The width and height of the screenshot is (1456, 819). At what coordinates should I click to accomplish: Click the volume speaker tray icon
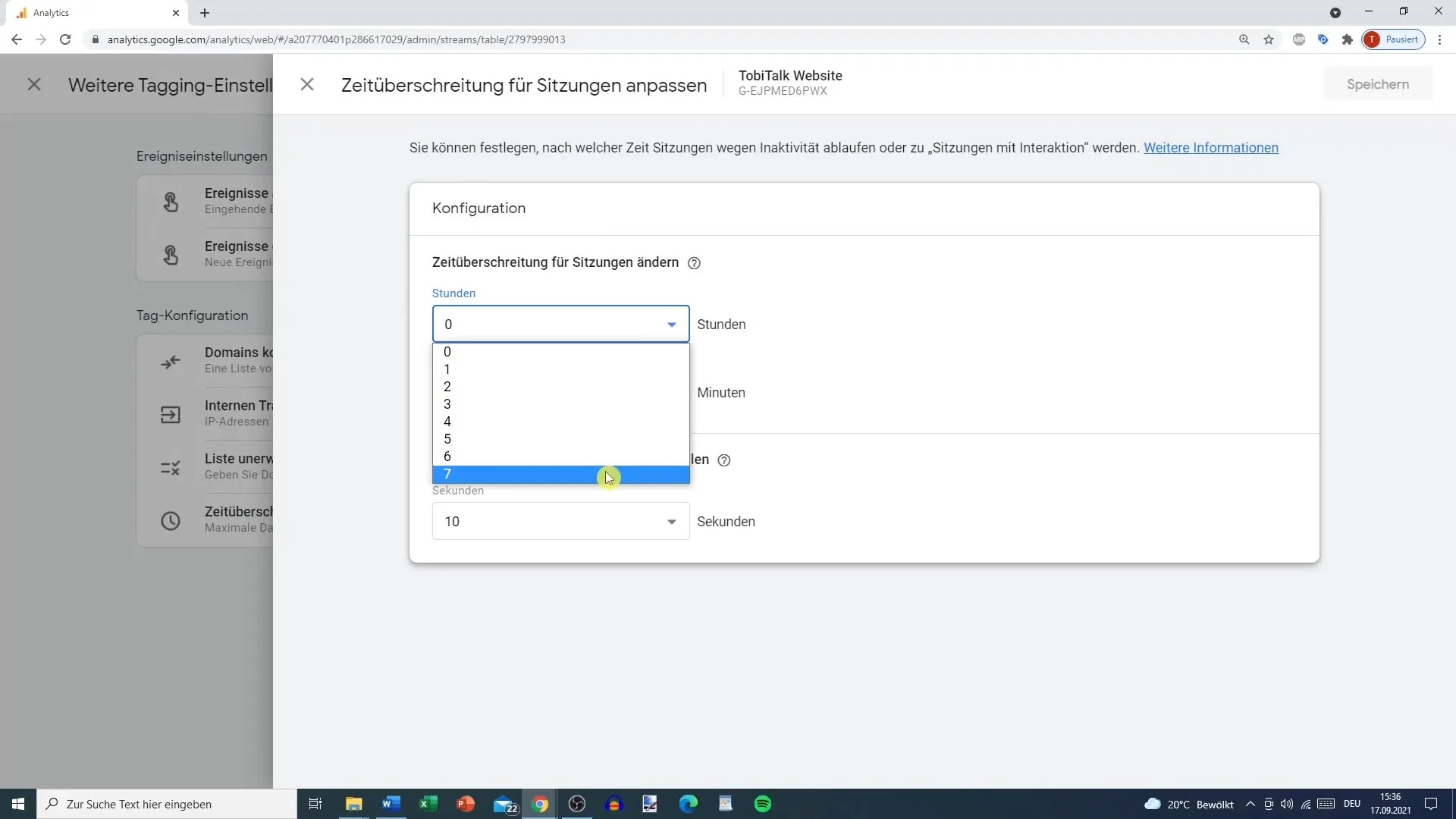[x=1287, y=804]
